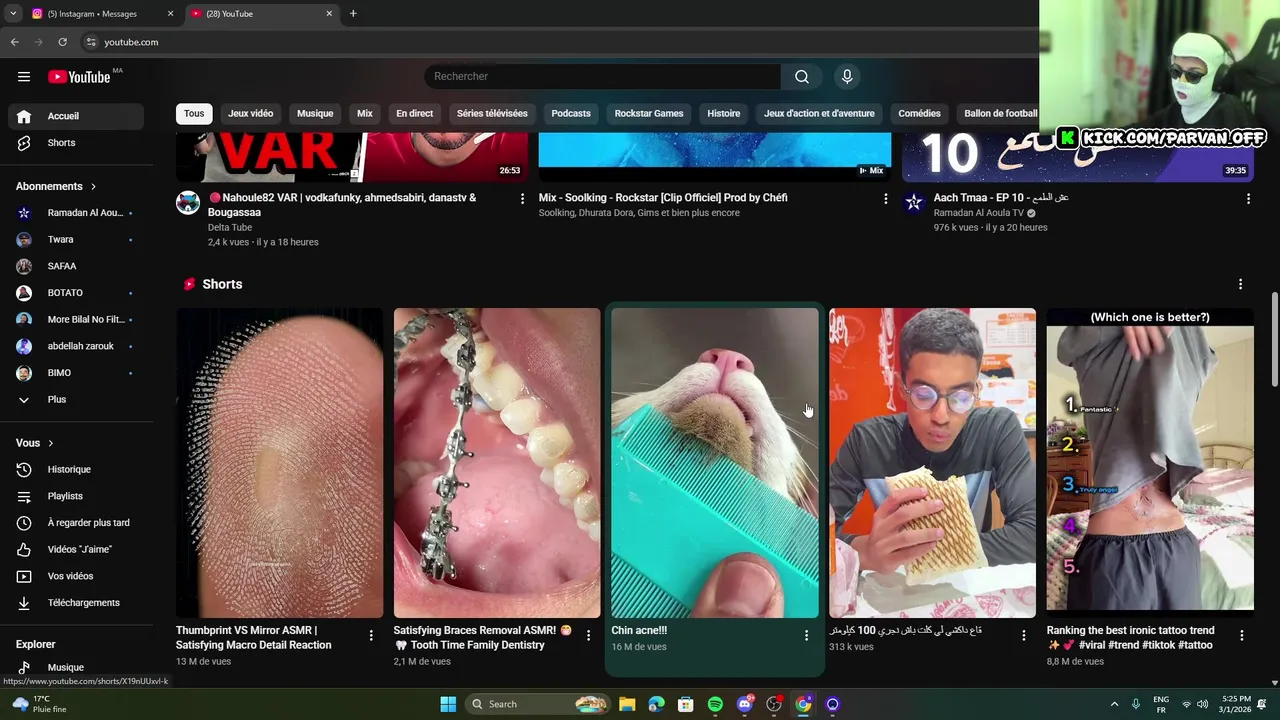The width and height of the screenshot is (1280, 720).
Task: Select the Comédies filter chip
Action: (x=919, y=113)
